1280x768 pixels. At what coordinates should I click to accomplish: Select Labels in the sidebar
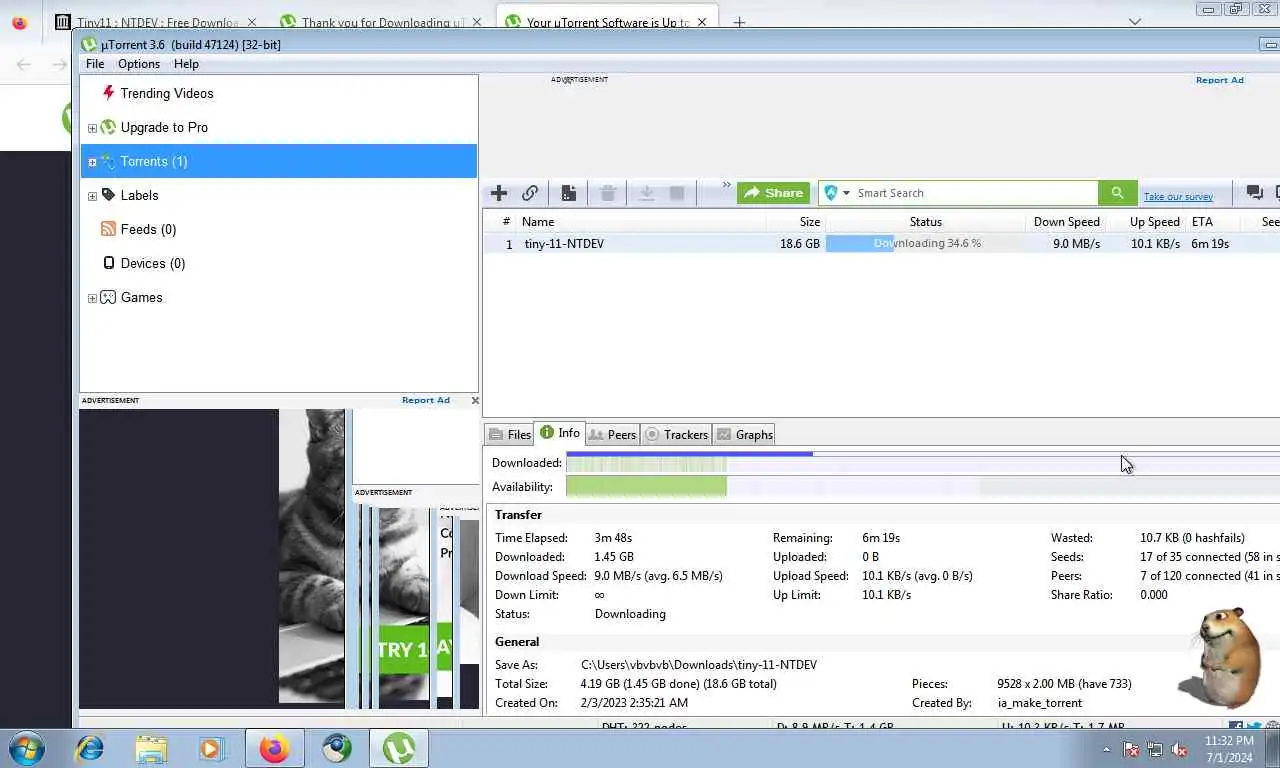(x=139, y=195)
